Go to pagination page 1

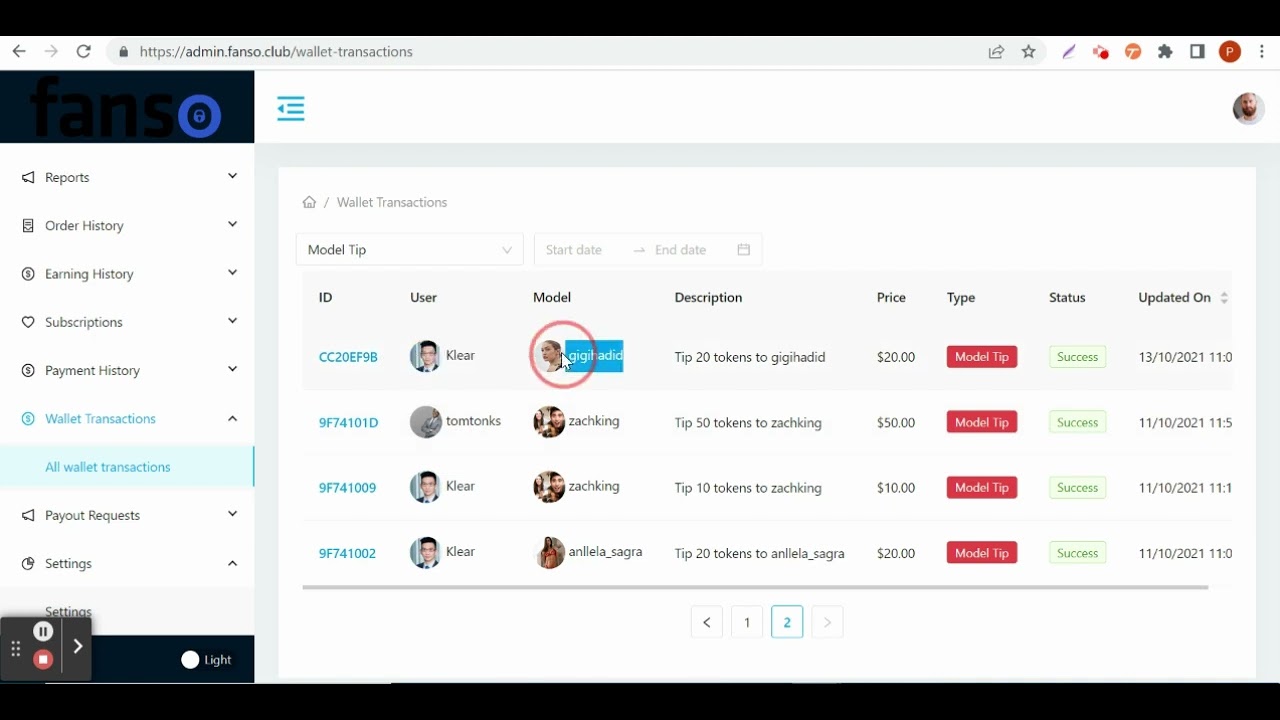tap(747, 622)
